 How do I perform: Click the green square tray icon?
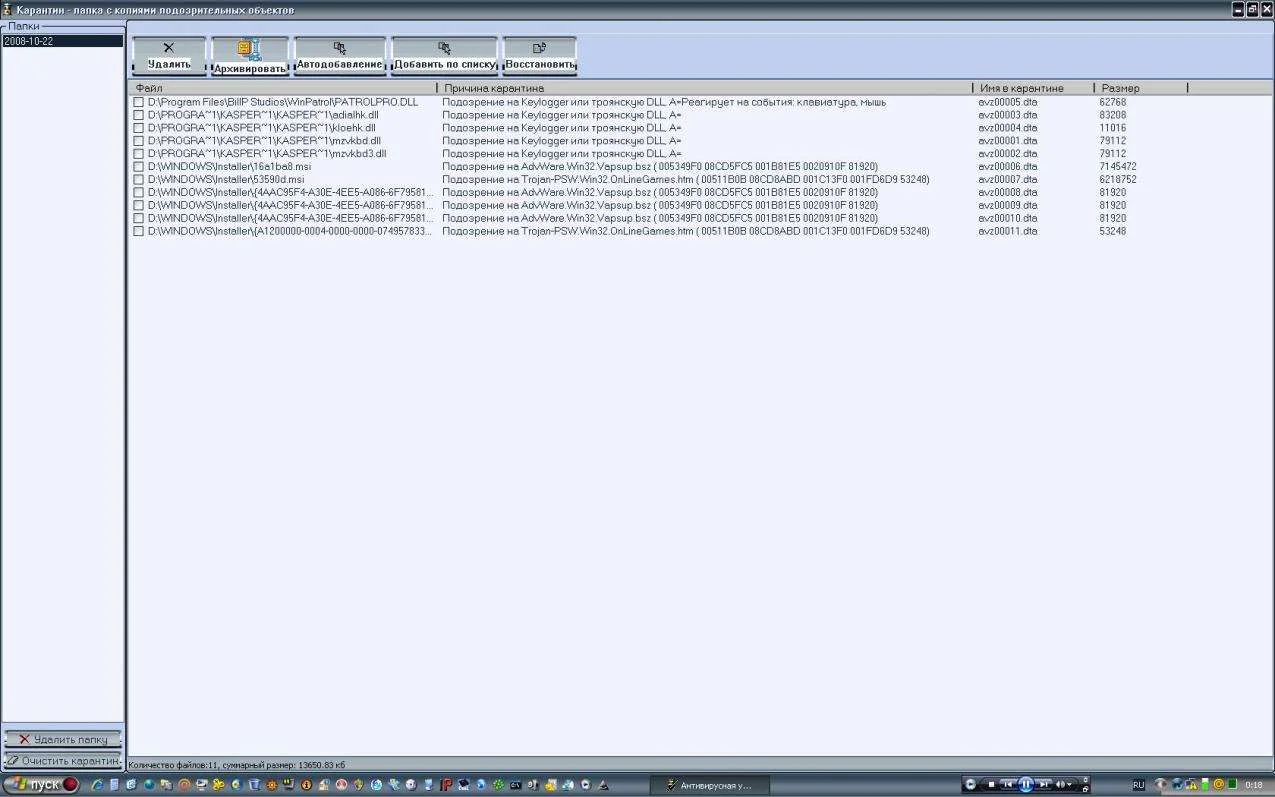pos(1233,785)
